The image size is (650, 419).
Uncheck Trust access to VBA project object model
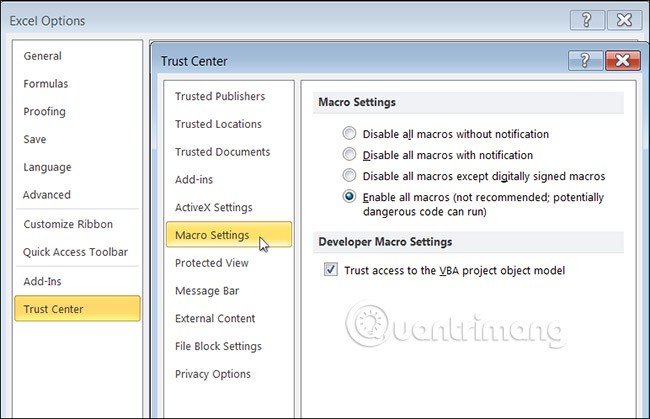331,270
